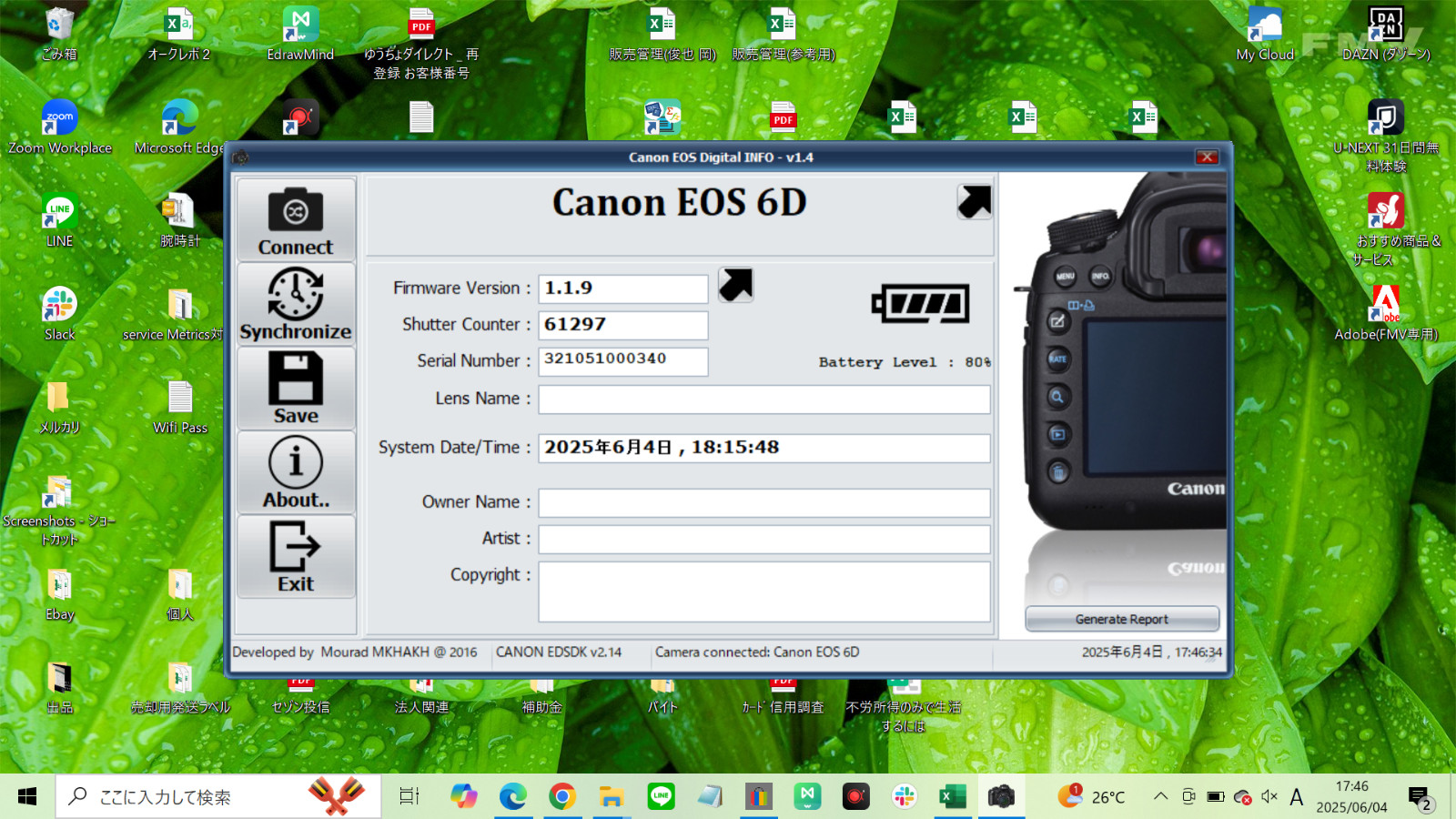Select the 販売管理(参考用) Excel file
Image resolution: width=1456 pixels, height=819 pixels.
(784, 35)
